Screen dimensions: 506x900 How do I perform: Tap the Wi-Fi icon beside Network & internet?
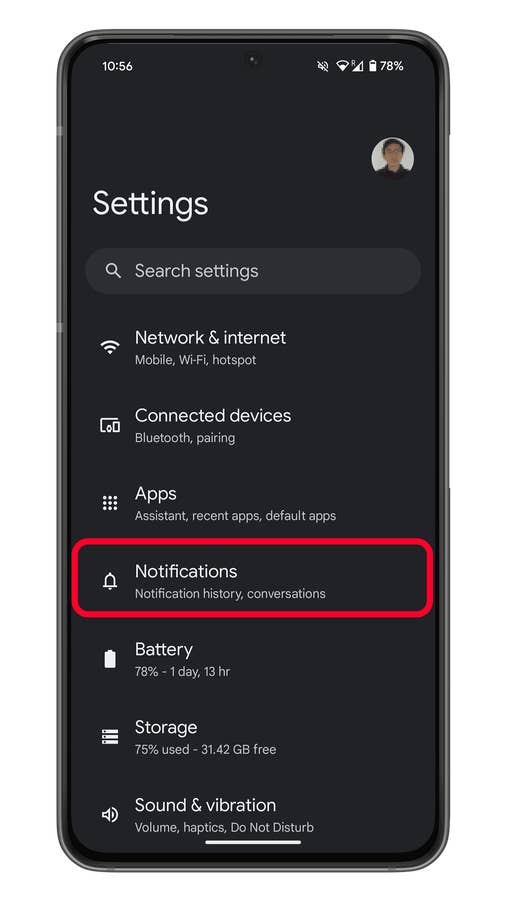[110, 347]
